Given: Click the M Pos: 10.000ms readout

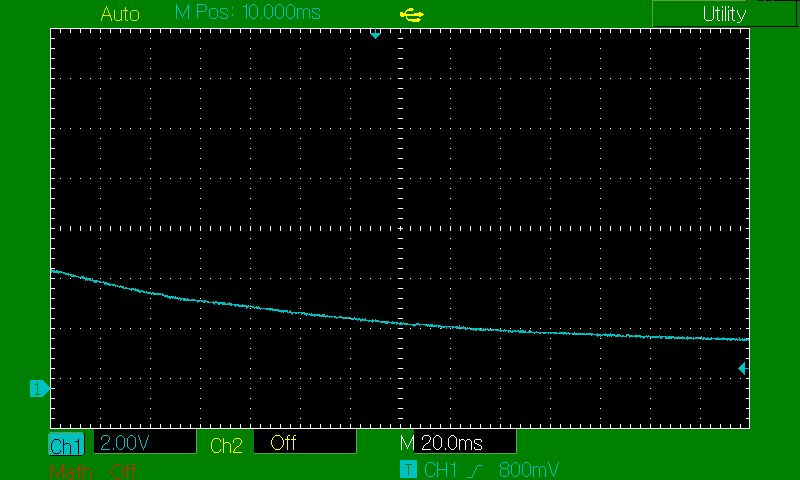Looking at the screenshot, I should point(247,12).
